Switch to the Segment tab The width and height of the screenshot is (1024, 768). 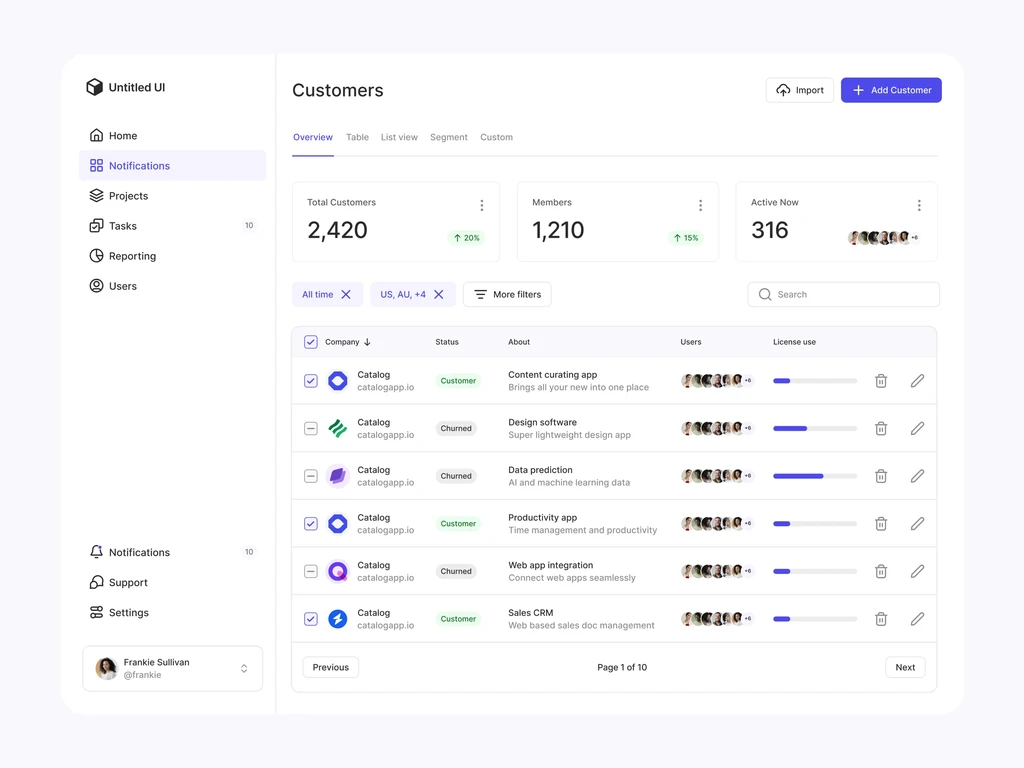[449, 137]
